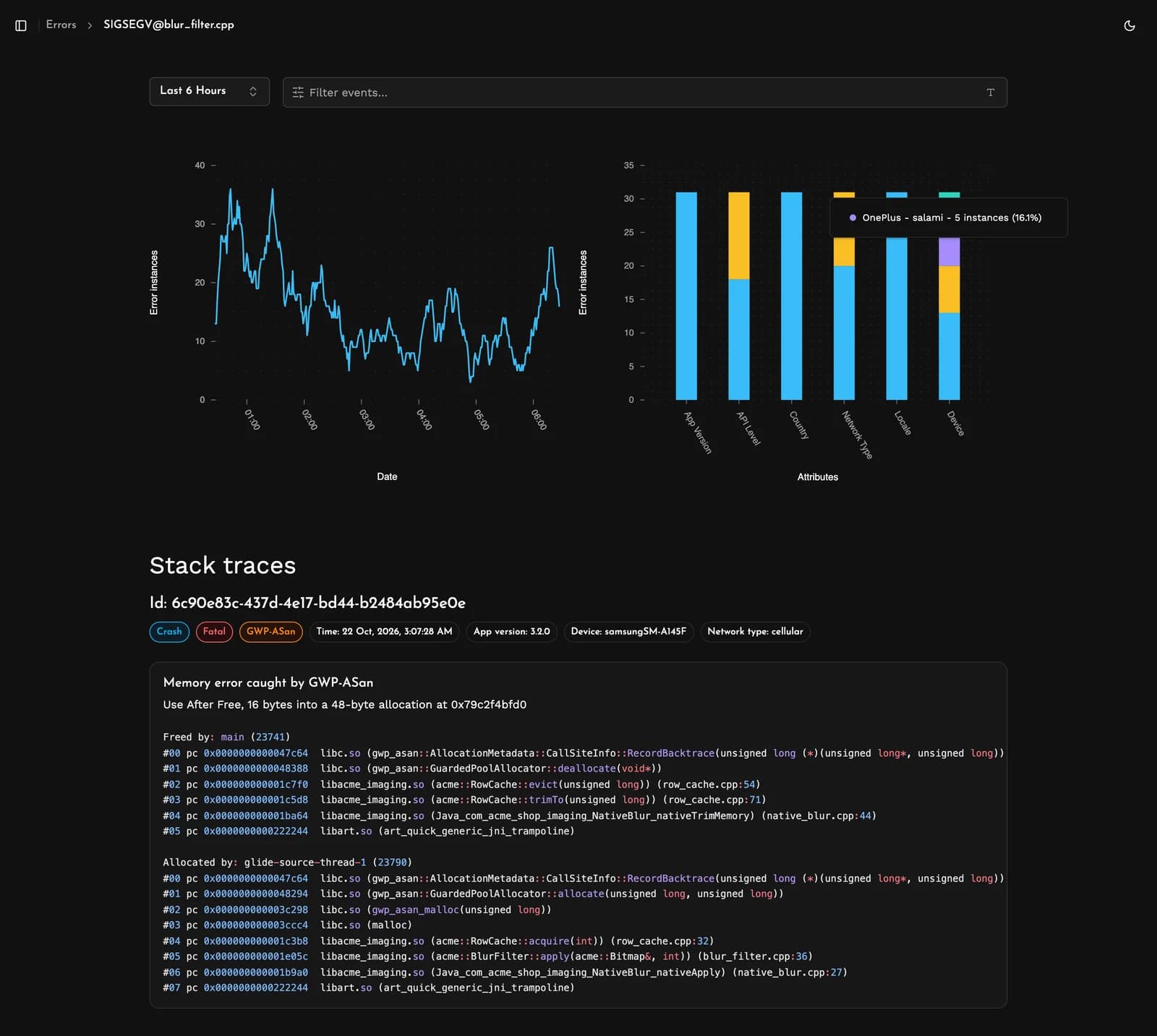1157x1036 pixels.
Task: Click the Network Type bar in chart
Action: click(844, 296)
